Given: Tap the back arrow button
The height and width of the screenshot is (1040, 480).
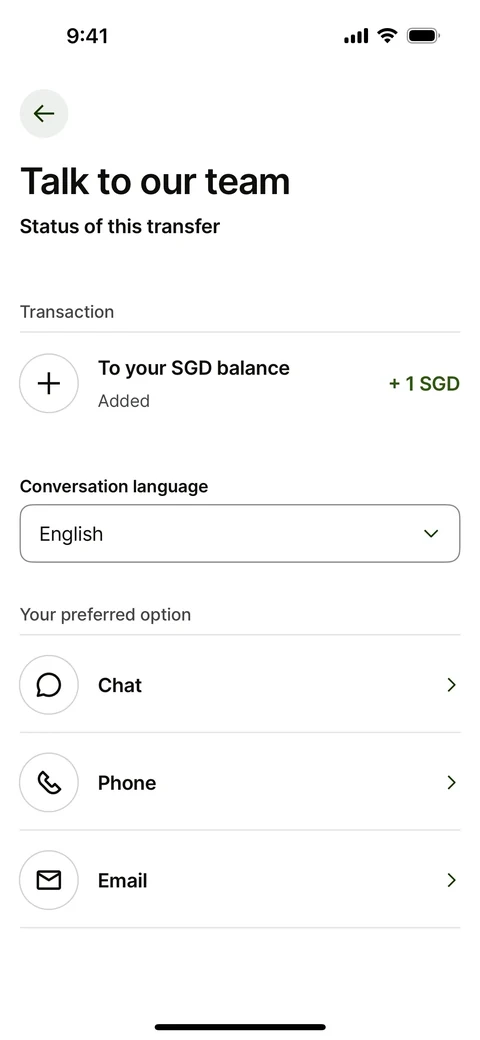Looking at the screenshot, I should pos(44,113).
